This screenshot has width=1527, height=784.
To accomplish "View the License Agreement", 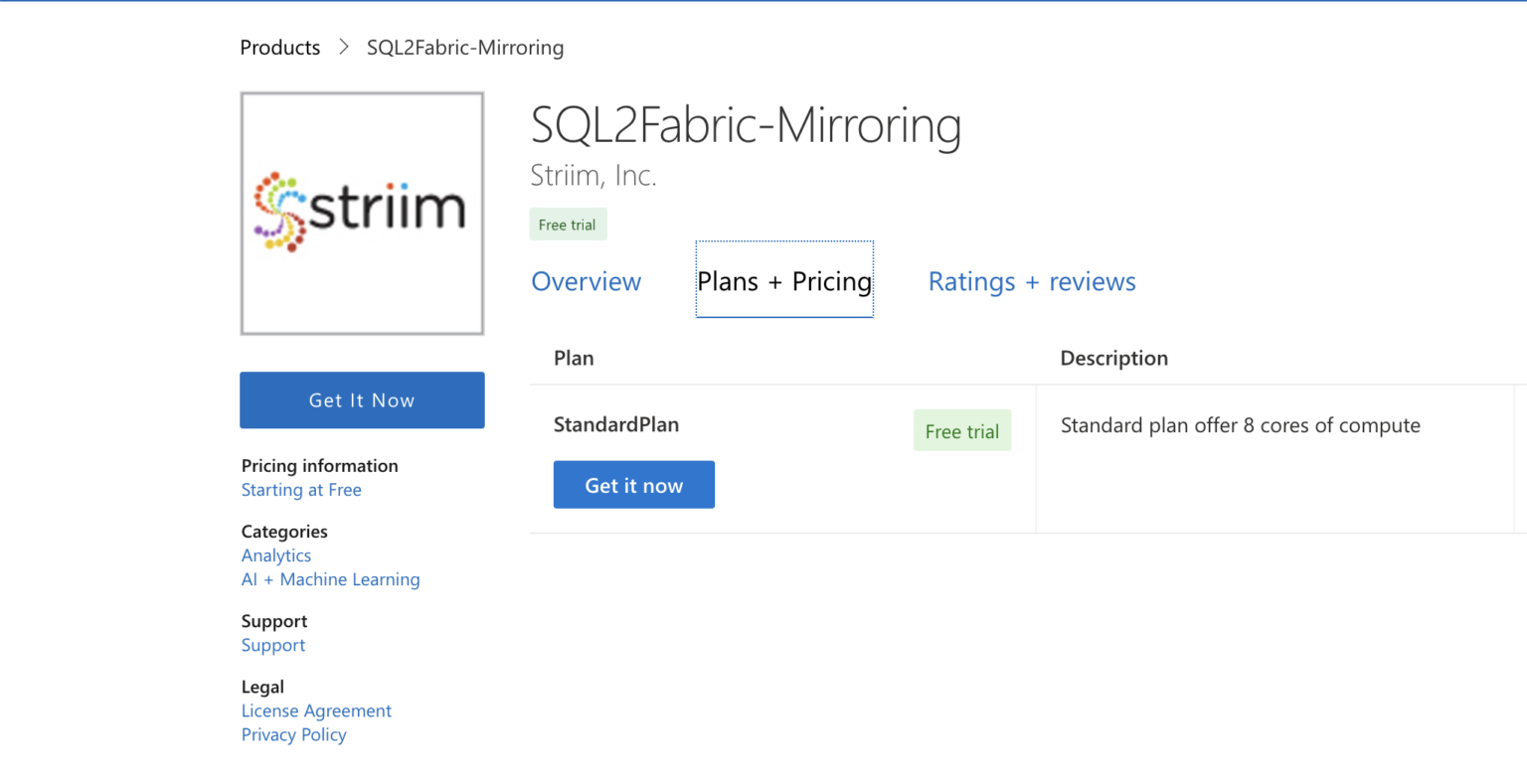I will tap(316, 710).
